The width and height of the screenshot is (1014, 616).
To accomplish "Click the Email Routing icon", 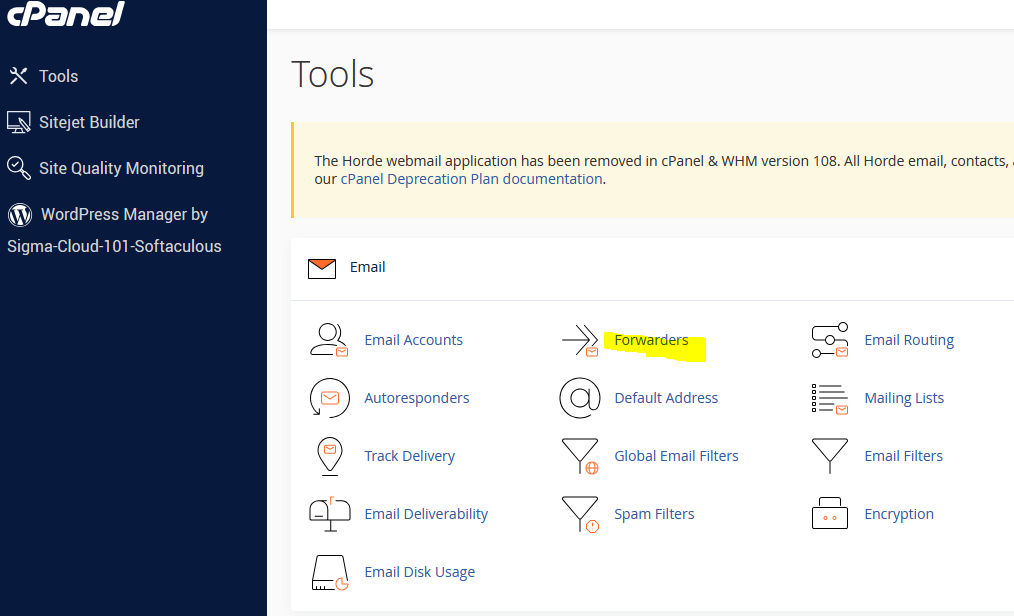I will click(829, 340).
